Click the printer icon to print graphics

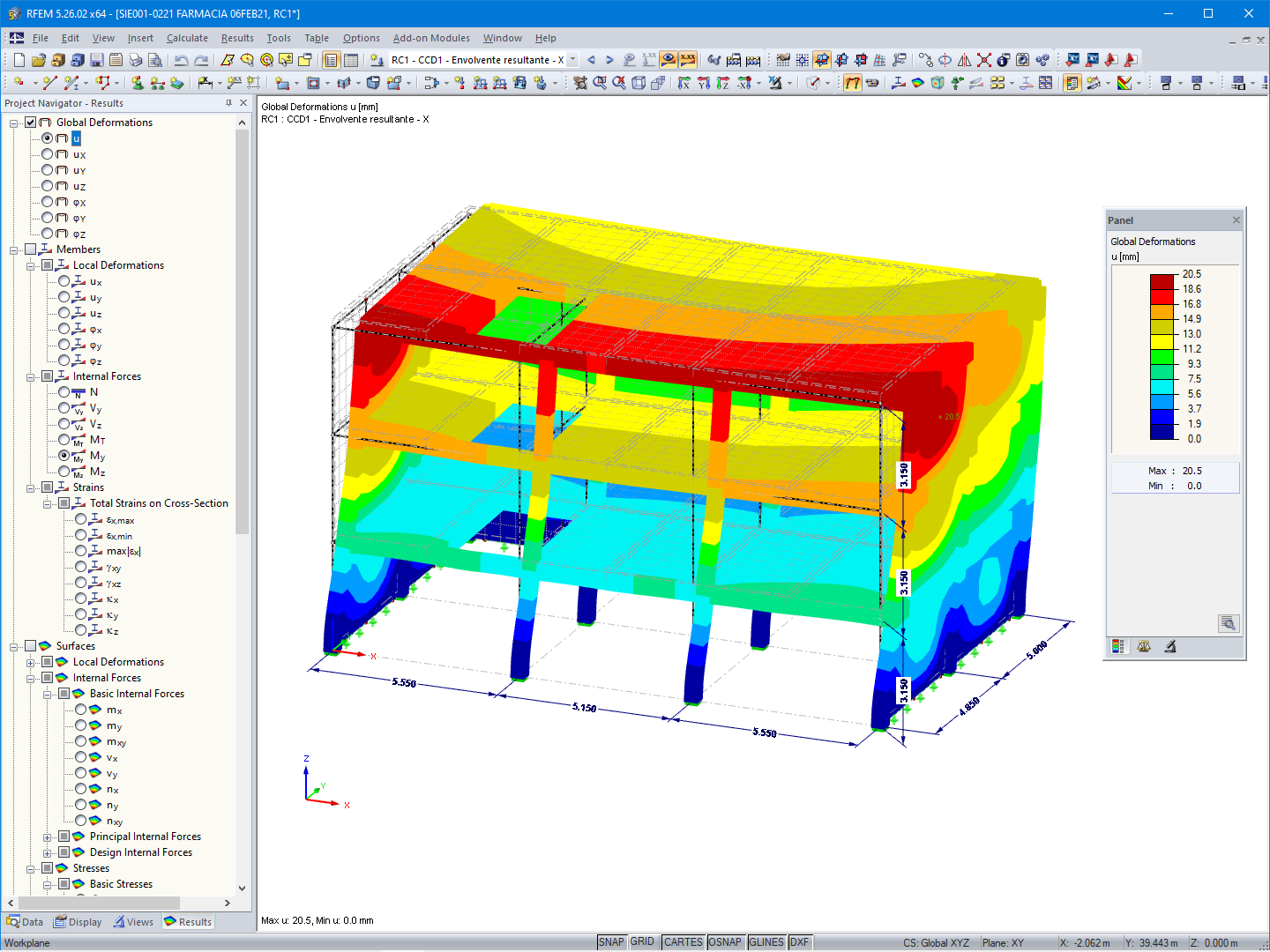pos(135,59)
